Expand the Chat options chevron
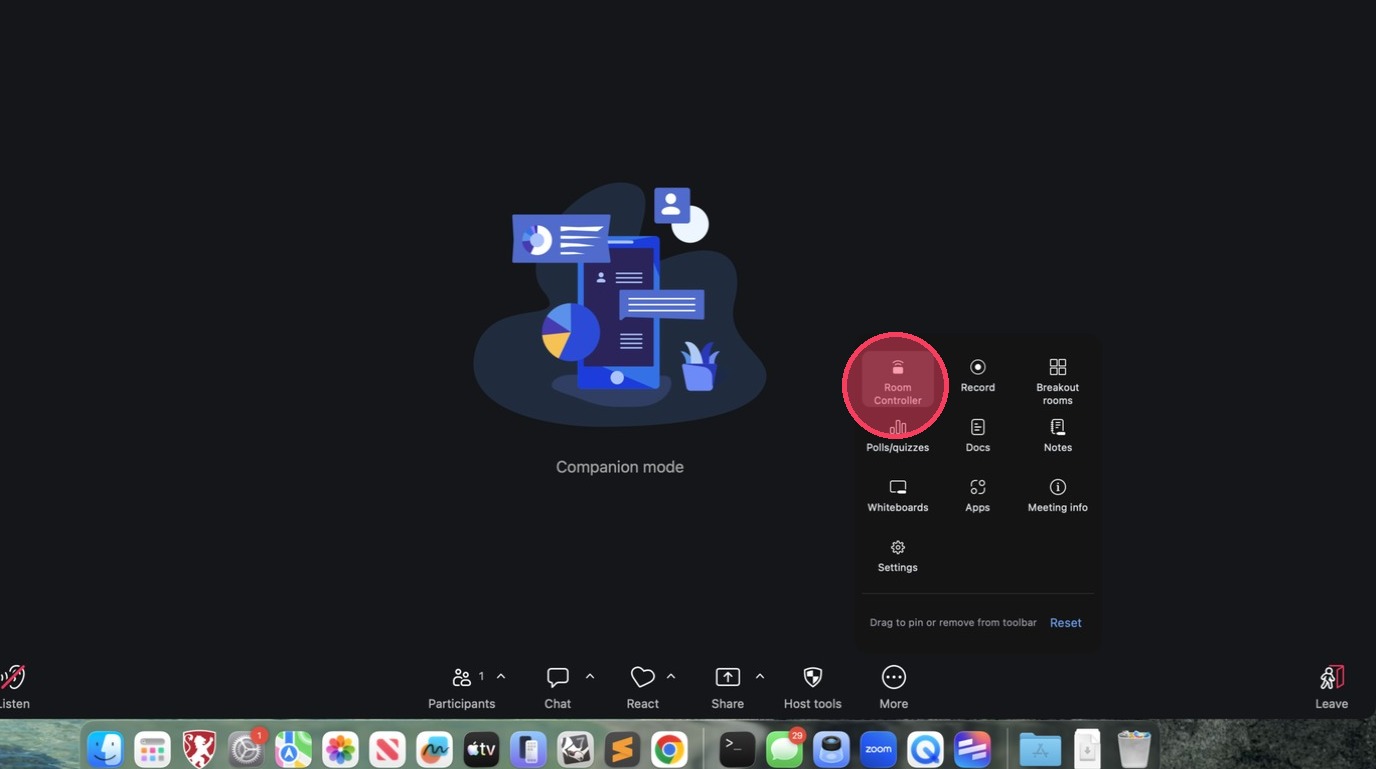 tap(590, 677)
